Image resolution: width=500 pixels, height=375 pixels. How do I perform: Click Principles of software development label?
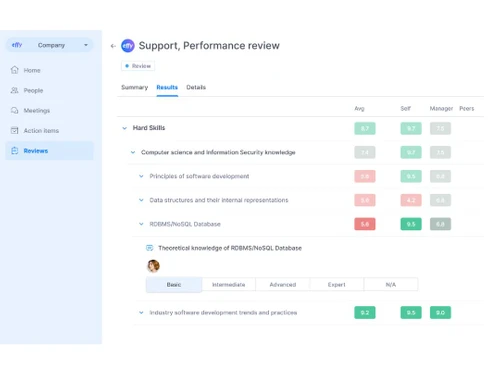[199, 176]
